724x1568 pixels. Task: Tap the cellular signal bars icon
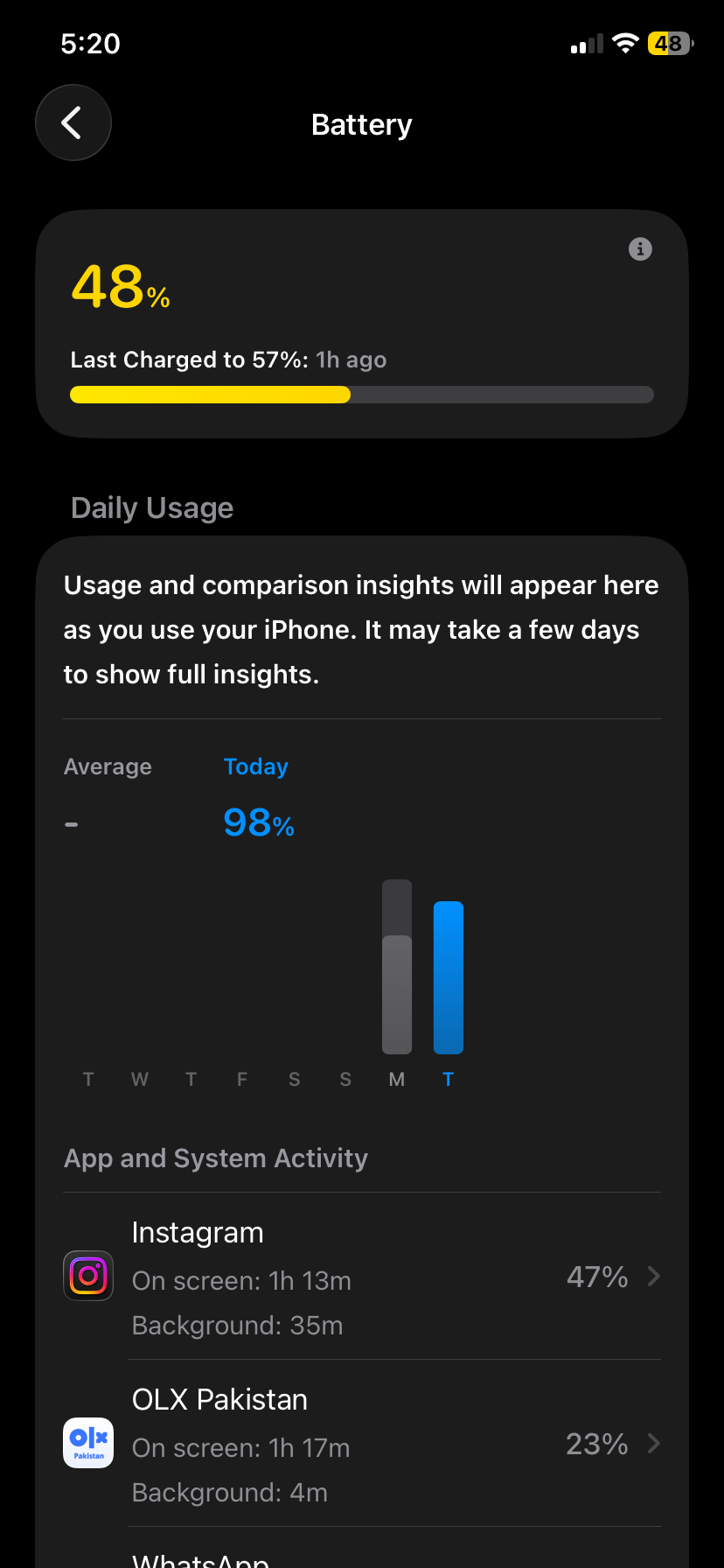tap(587, 44)
